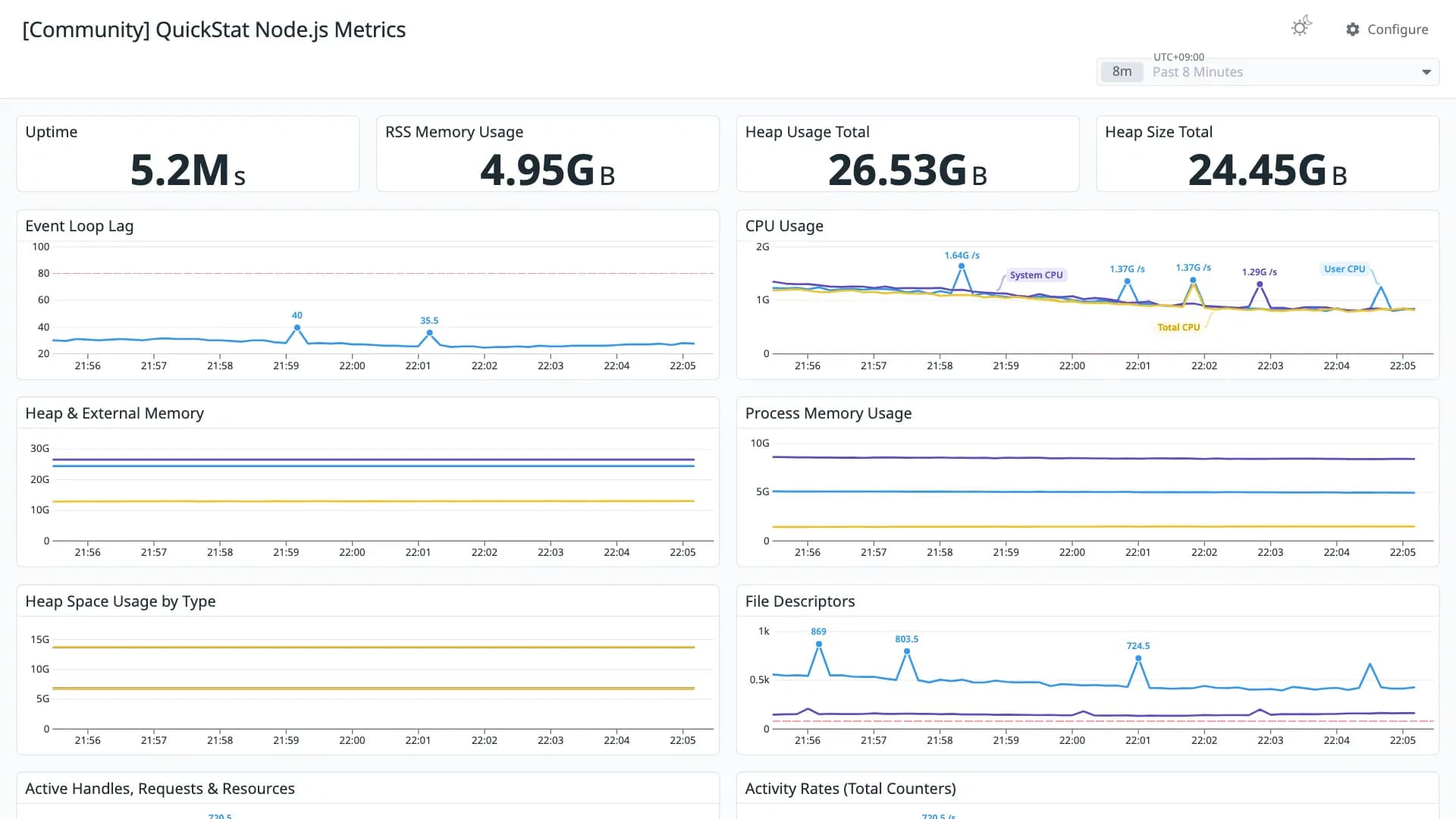Open the Past 8 Minutes time range dropdown
1456x819 pixels.
pos(1268,72)
